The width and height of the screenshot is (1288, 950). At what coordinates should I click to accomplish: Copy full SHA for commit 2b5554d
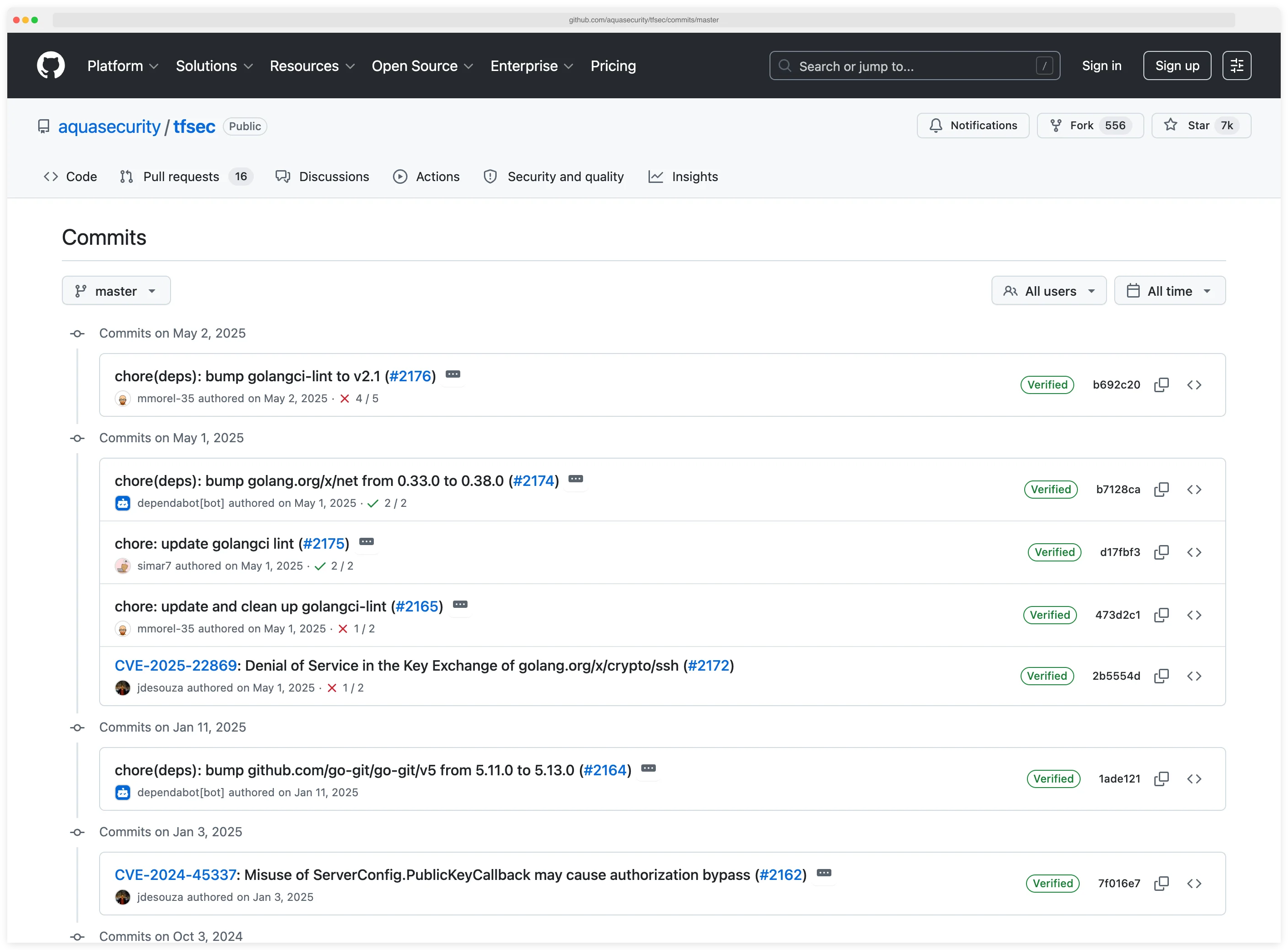click(x=1161, y=676)
